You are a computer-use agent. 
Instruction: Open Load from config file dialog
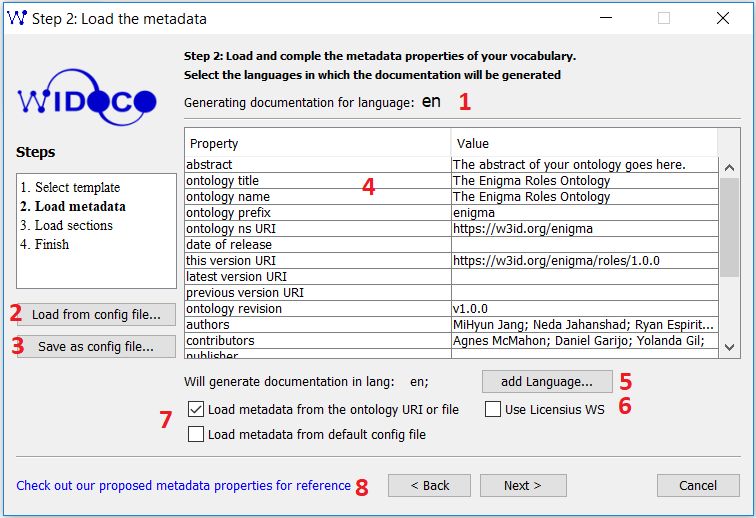coord(96,314)
